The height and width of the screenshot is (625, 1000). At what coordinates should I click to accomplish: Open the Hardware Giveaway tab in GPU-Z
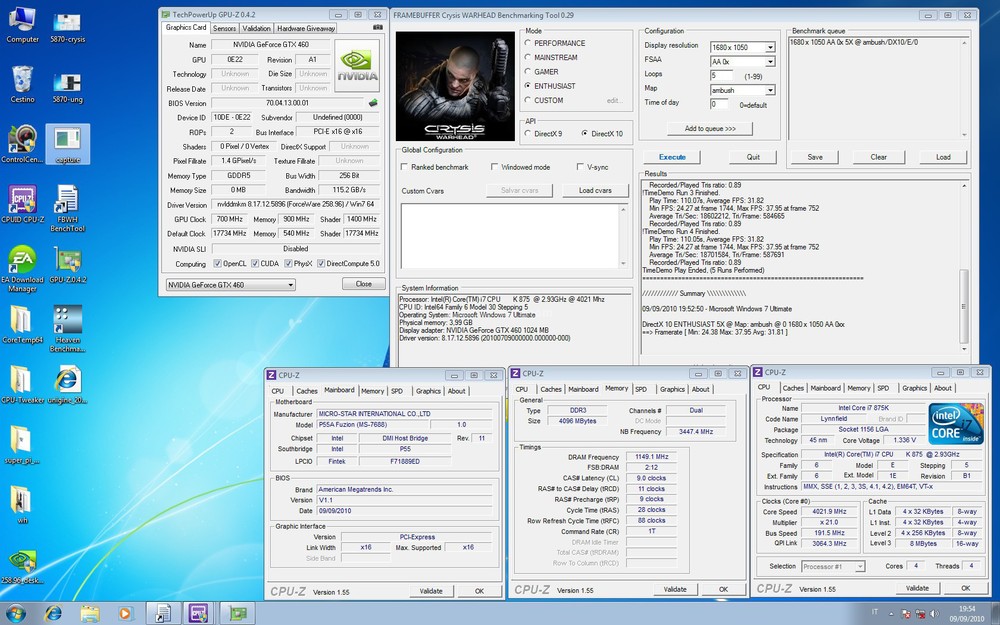(306, 28)
